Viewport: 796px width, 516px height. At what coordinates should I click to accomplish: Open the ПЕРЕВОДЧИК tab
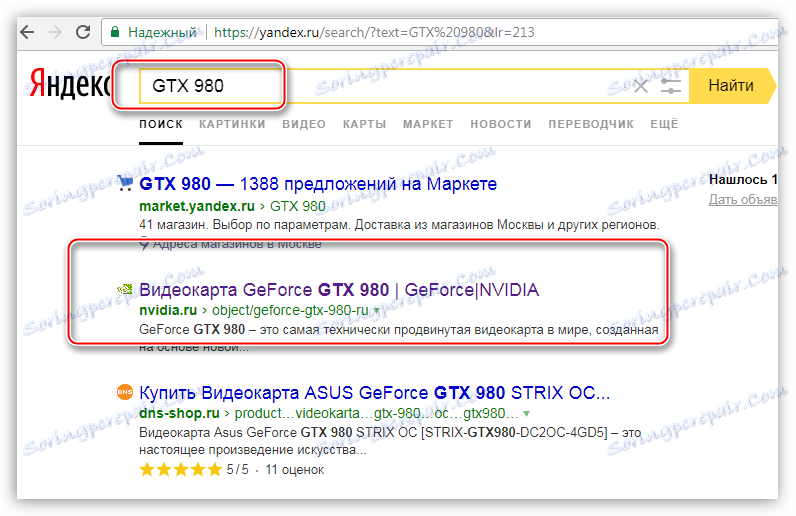coord(591,124)
